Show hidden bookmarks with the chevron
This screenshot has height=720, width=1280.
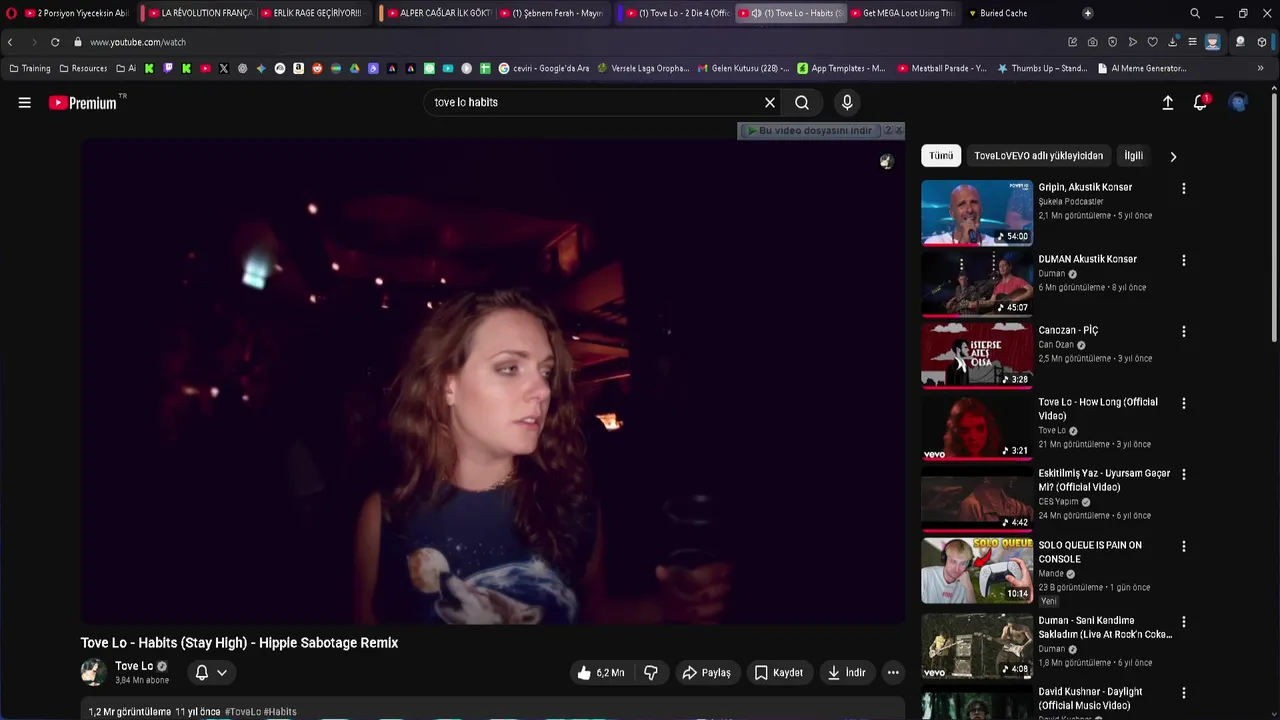point(1260,68)
